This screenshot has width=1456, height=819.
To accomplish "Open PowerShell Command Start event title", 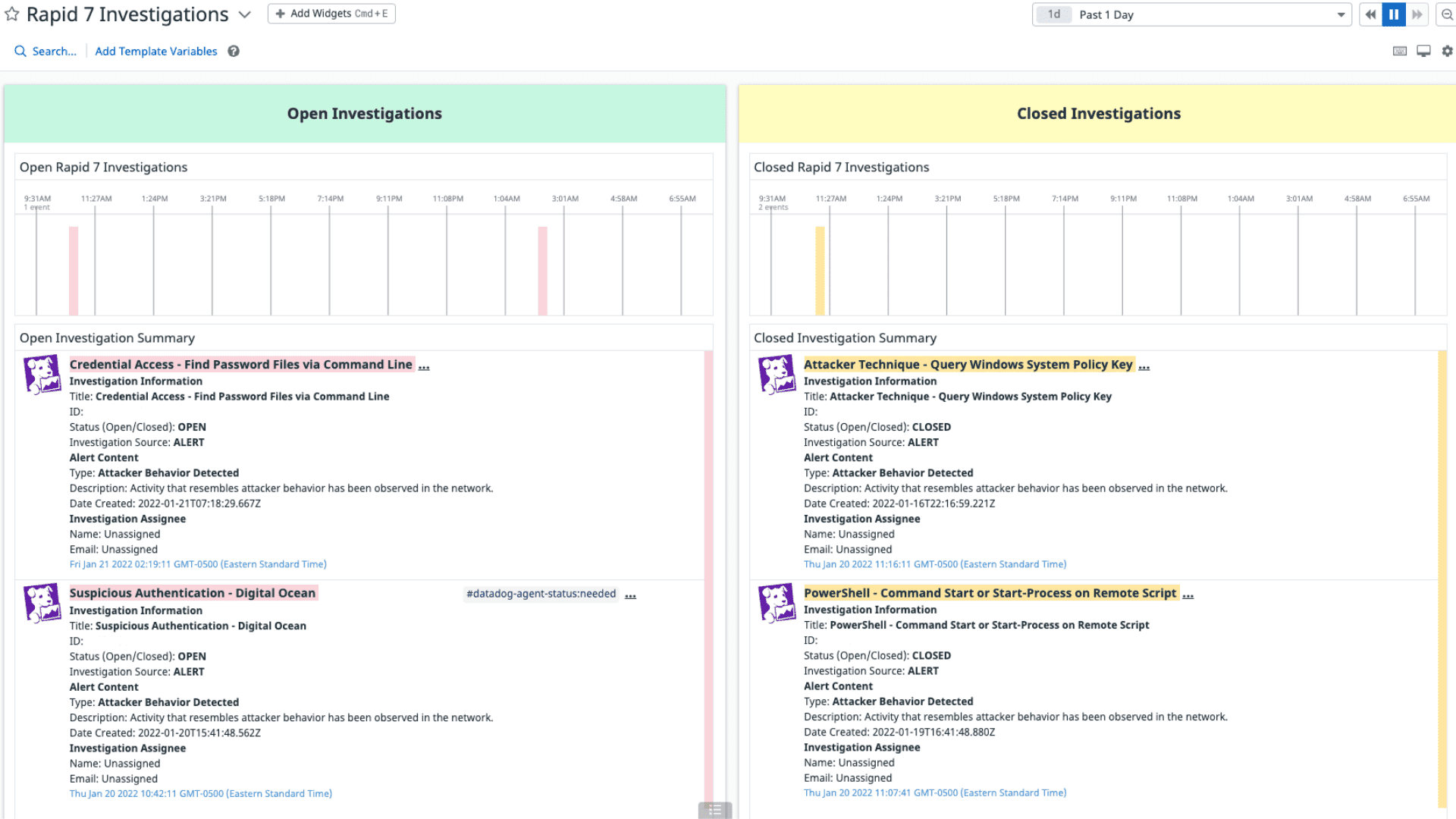I will 990,593.
